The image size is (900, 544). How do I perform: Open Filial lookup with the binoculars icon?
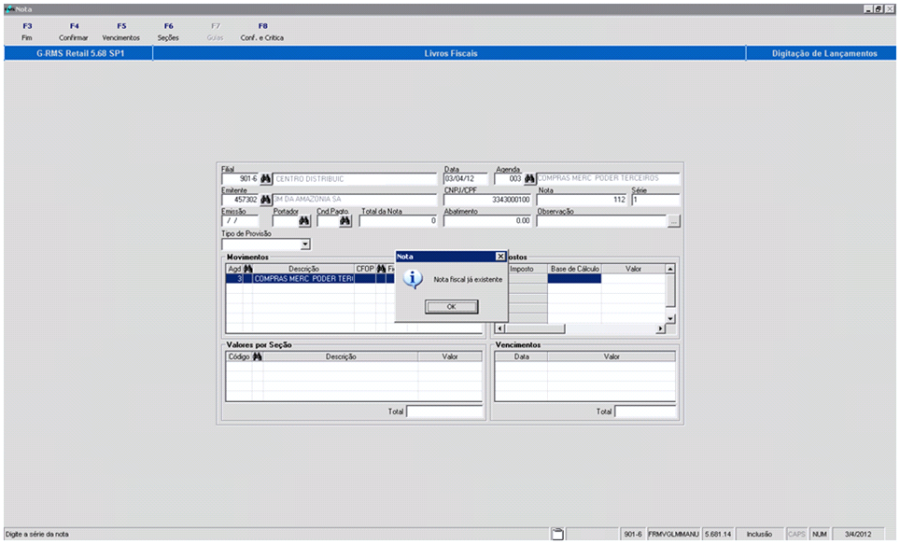(x=265, y=179)
